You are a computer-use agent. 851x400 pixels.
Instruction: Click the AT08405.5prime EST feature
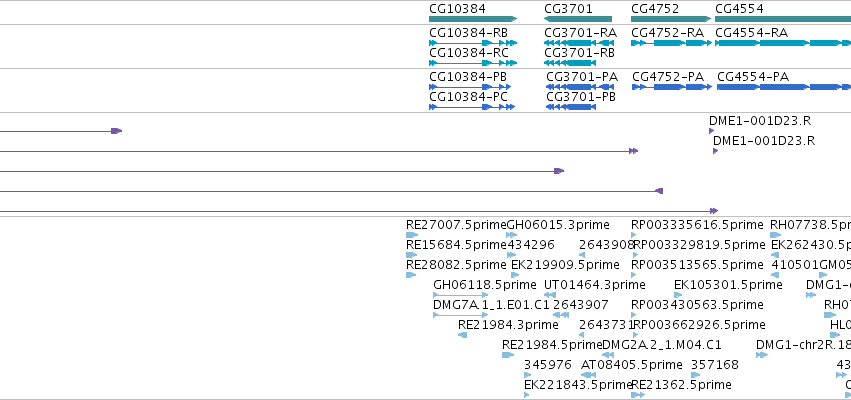(x=589, y=375)
